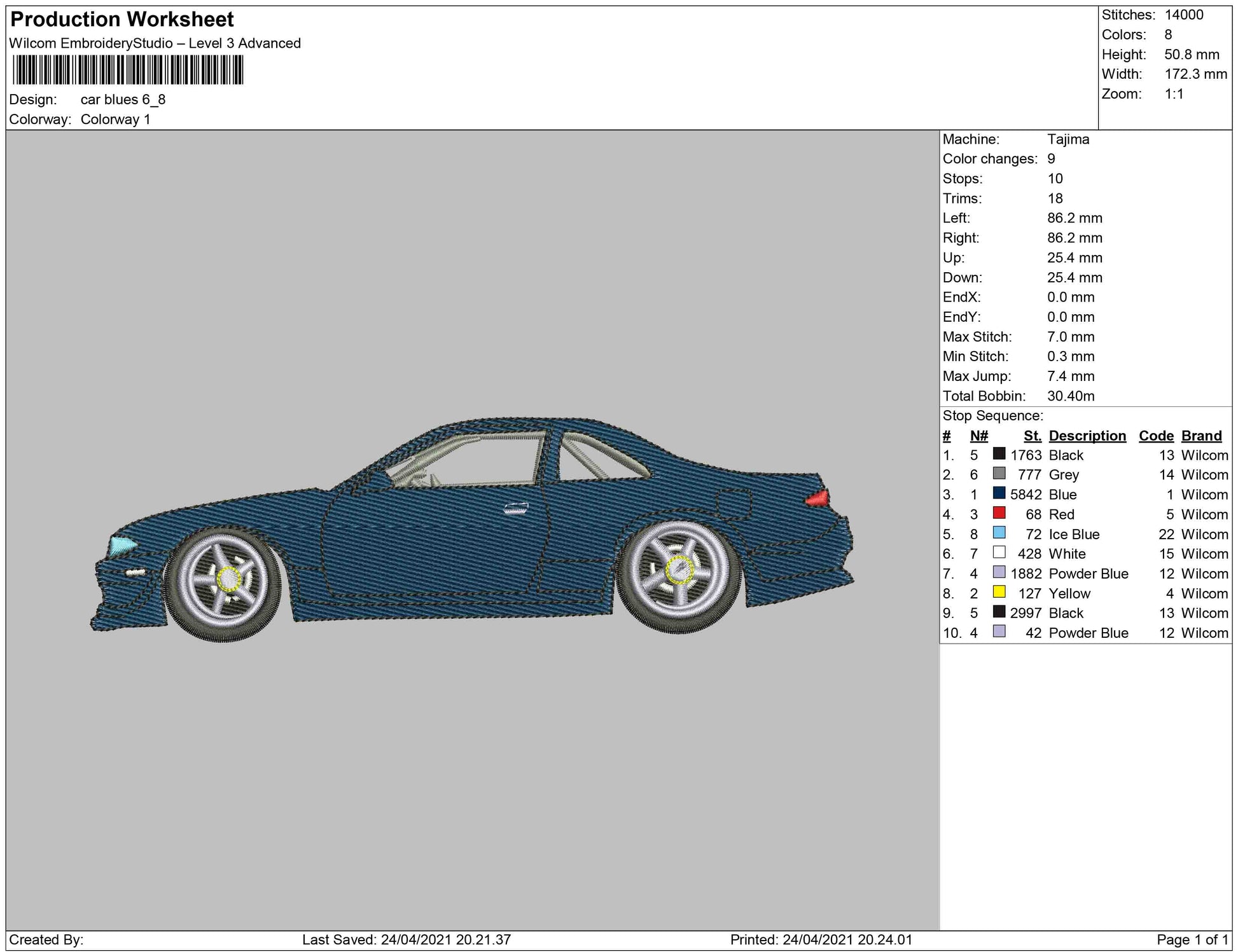Click the car's rear wheel hub
Viewport: 1238px width, 952px height.
[679, 570]
